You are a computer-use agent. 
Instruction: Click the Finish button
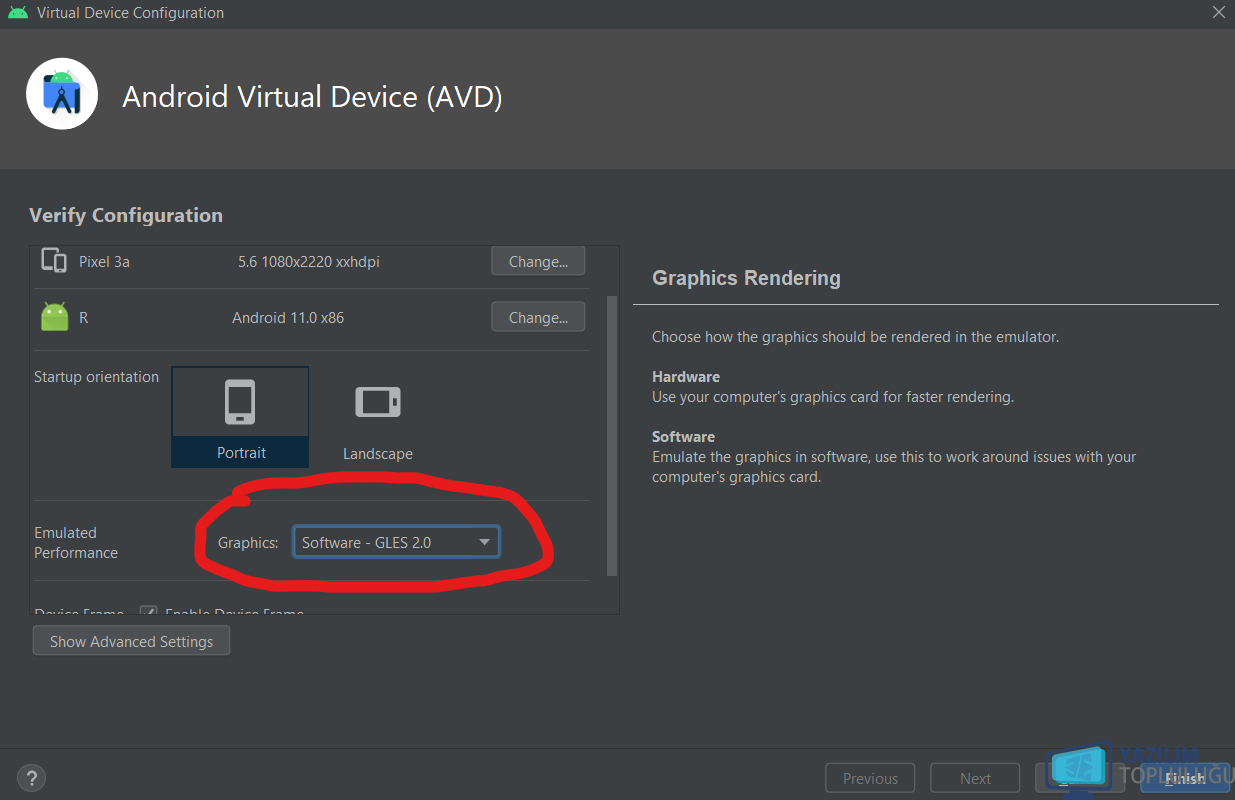pos(1184,778)
